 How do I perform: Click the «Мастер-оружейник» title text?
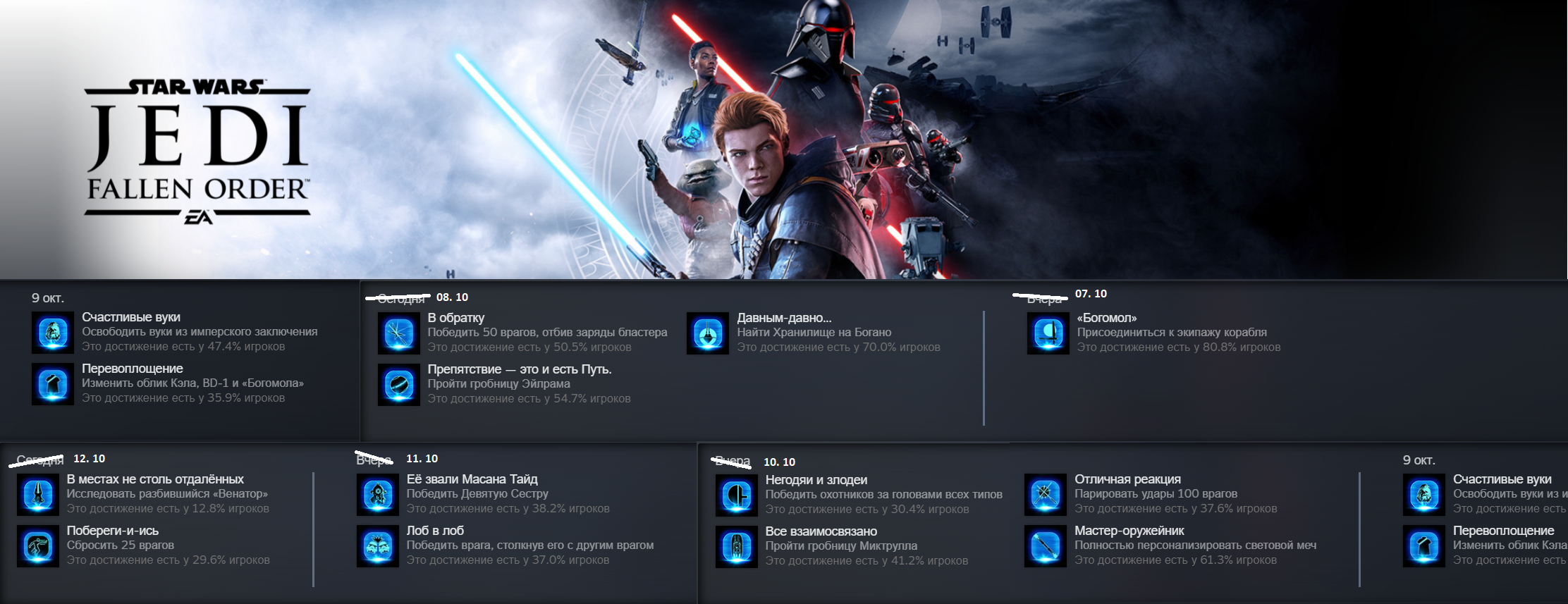point(1129,531)
